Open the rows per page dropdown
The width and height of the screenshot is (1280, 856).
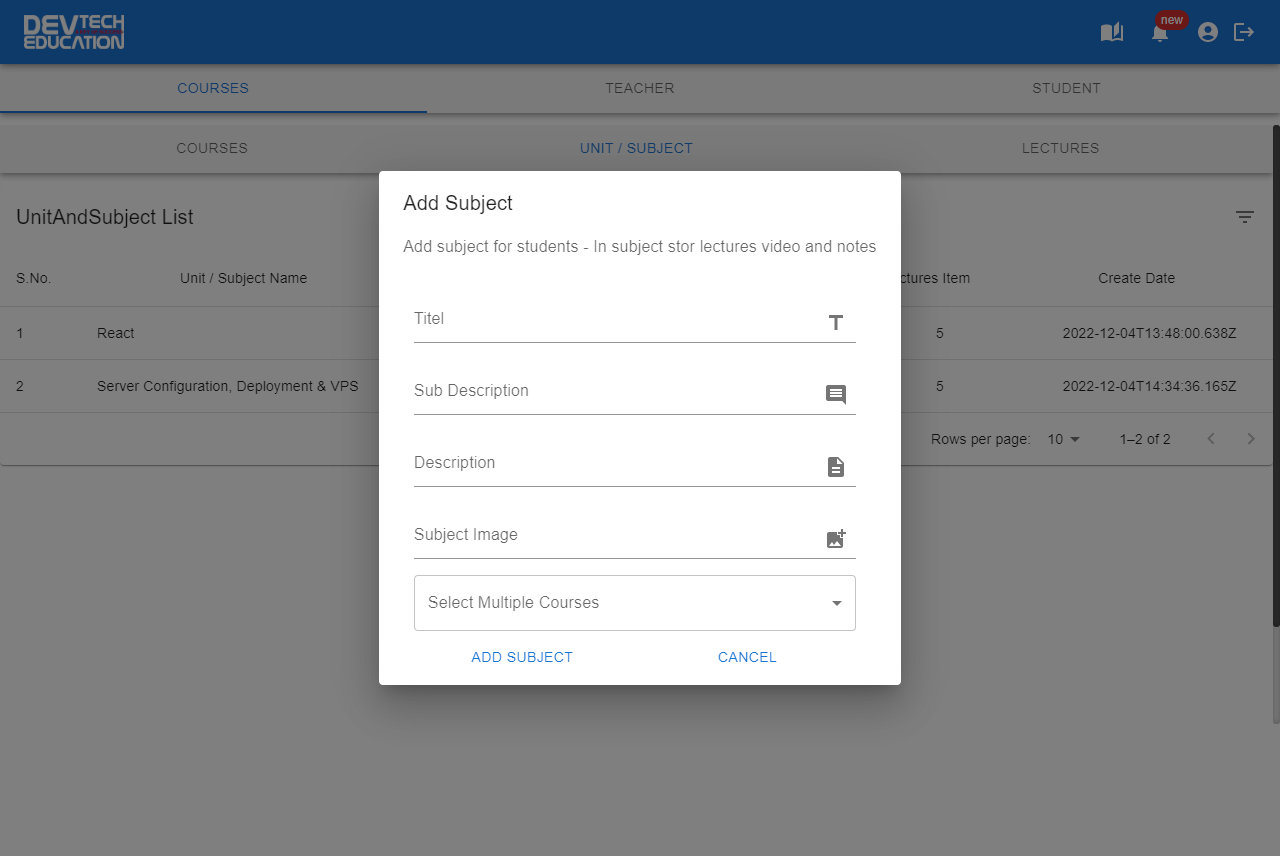[x=1064, y=439]
